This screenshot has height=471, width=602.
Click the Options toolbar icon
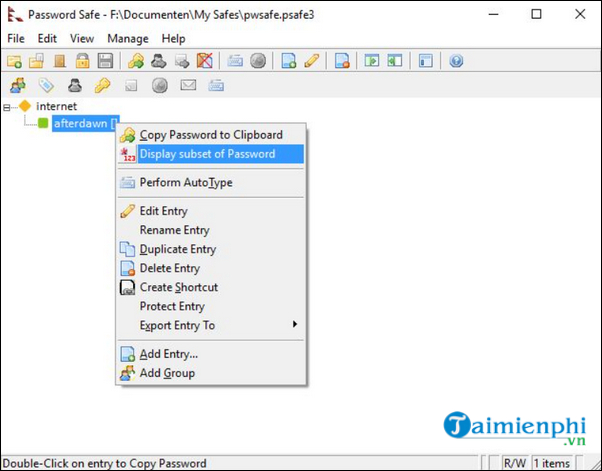click(425, 61)
